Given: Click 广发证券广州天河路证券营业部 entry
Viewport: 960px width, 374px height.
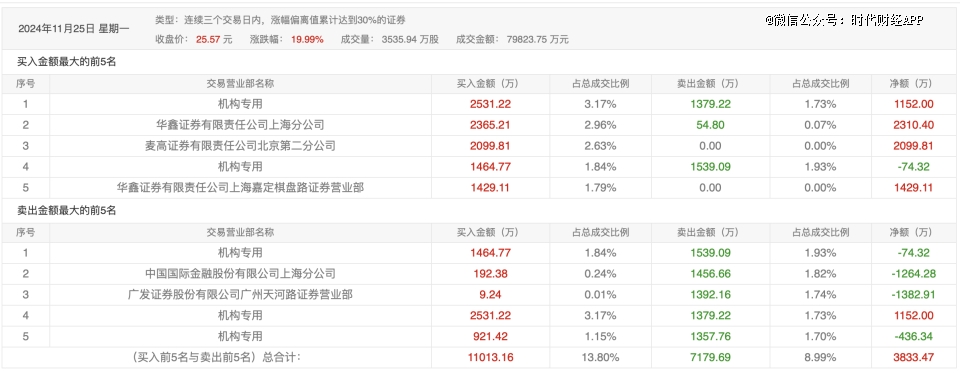Looking at the screenshot, I should coord(240,294).
